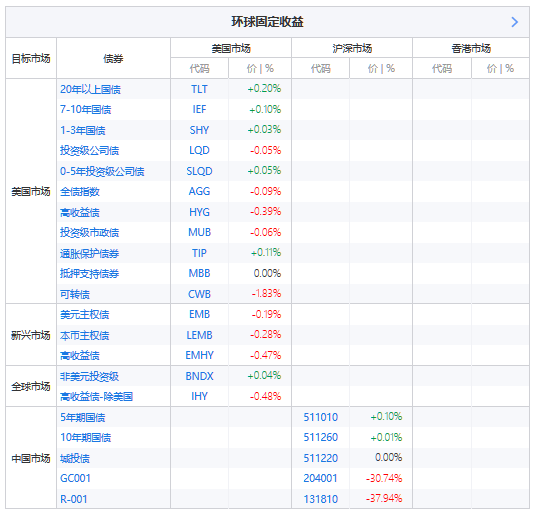Select stock code 131810
Screen dimensions: 535x514
click(320, 499)
